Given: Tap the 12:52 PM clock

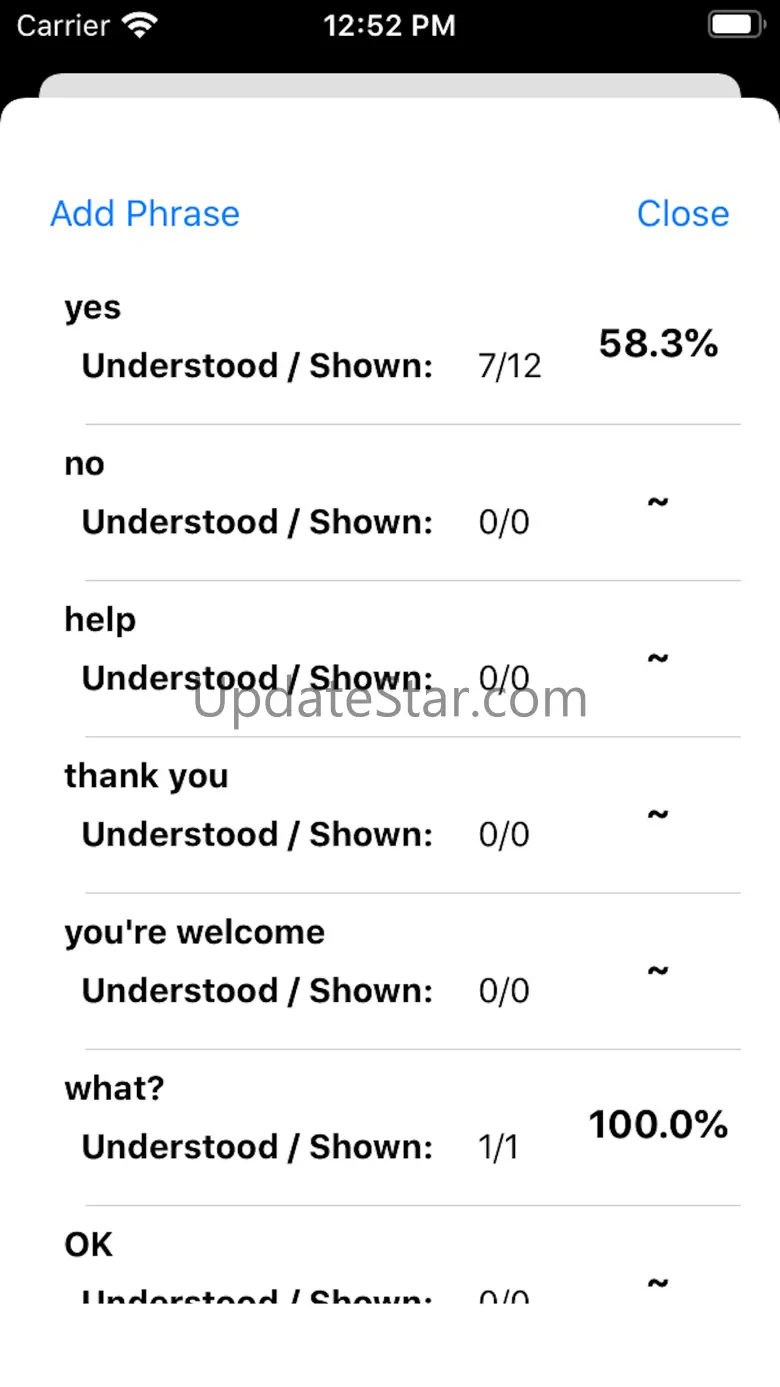Looking at the screenshot, I should pyautogui.click(x=390, y=25).
